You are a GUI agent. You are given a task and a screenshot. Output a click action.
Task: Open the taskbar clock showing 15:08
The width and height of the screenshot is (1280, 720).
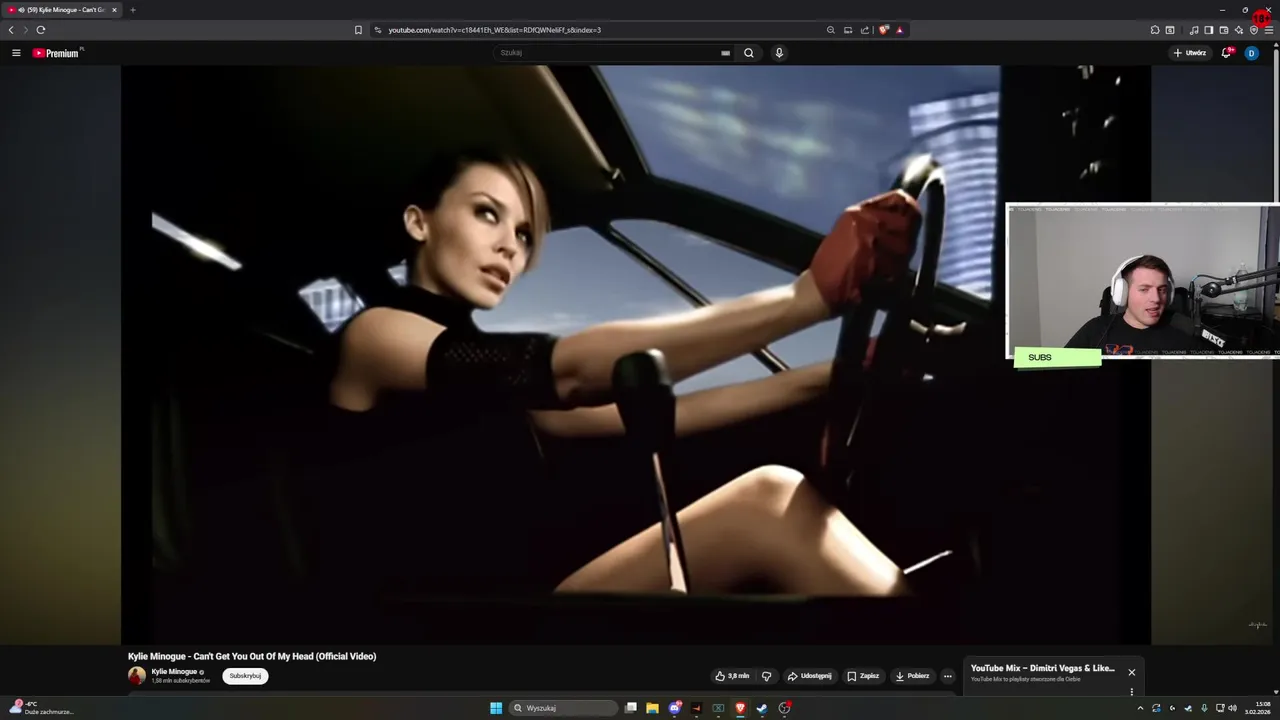1257,708
